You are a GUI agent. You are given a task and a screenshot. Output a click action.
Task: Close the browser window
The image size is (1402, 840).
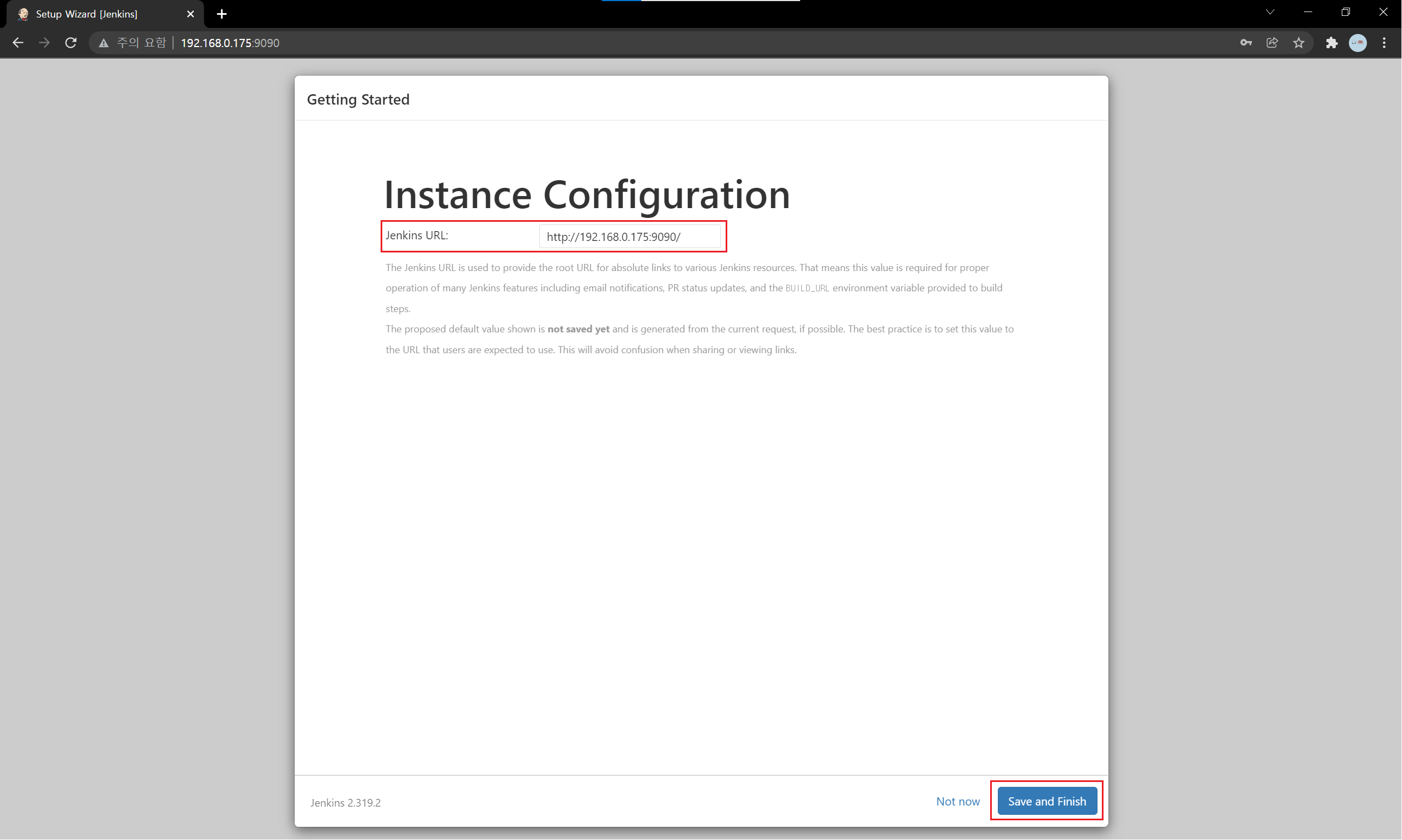click(1383, 12)
